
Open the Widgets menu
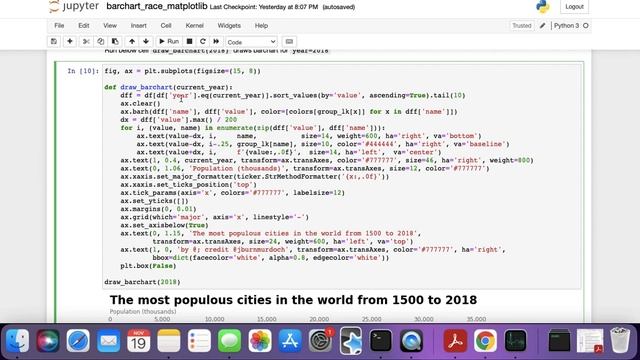pyautogui.click(x=229, y=25)
